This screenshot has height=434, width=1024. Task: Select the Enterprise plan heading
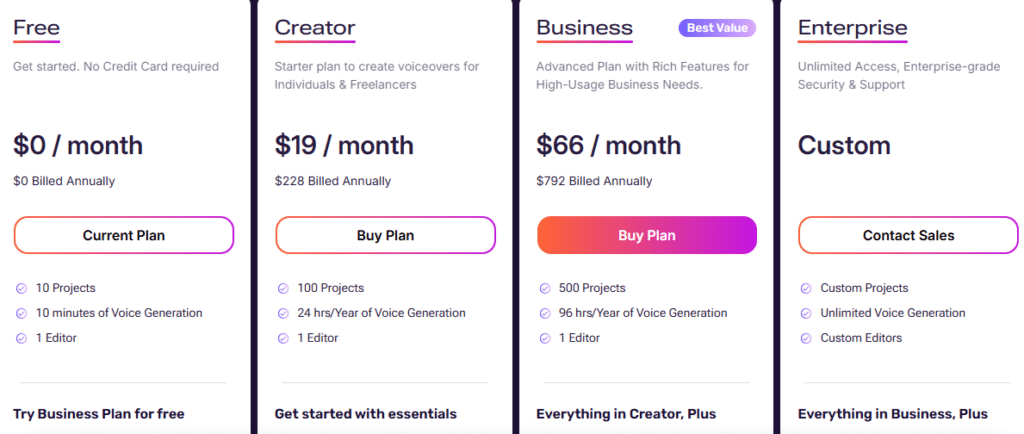(x=852, y=28)
